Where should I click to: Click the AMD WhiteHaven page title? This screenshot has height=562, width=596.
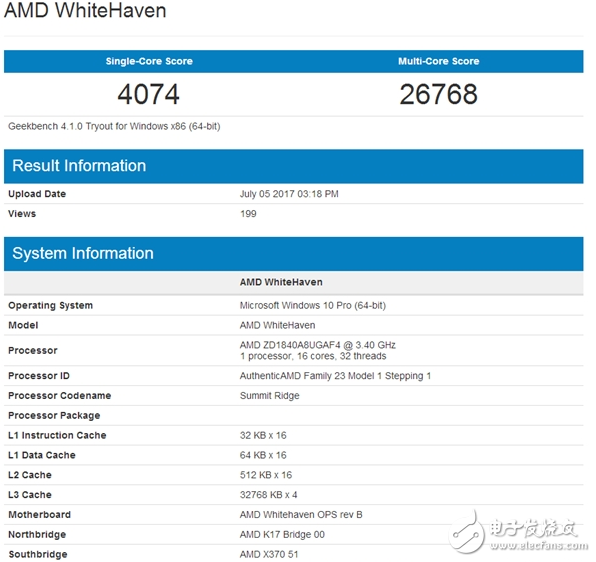click(x=85, y=10)
